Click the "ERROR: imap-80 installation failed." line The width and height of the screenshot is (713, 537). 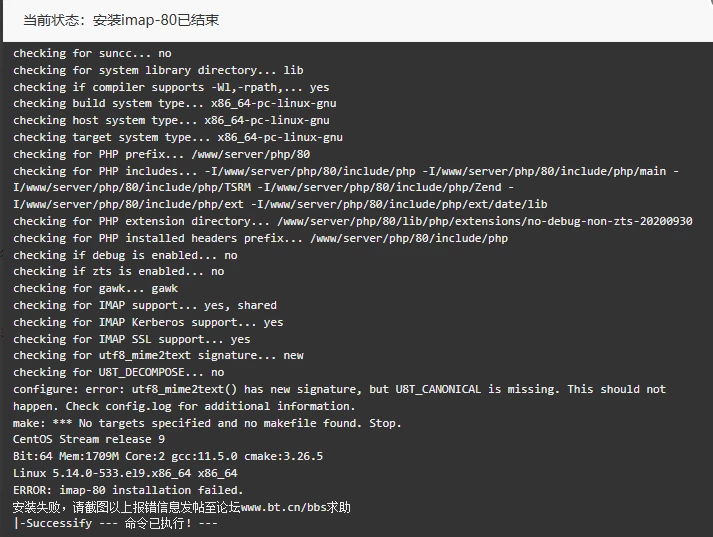click(x=128, y=490)
